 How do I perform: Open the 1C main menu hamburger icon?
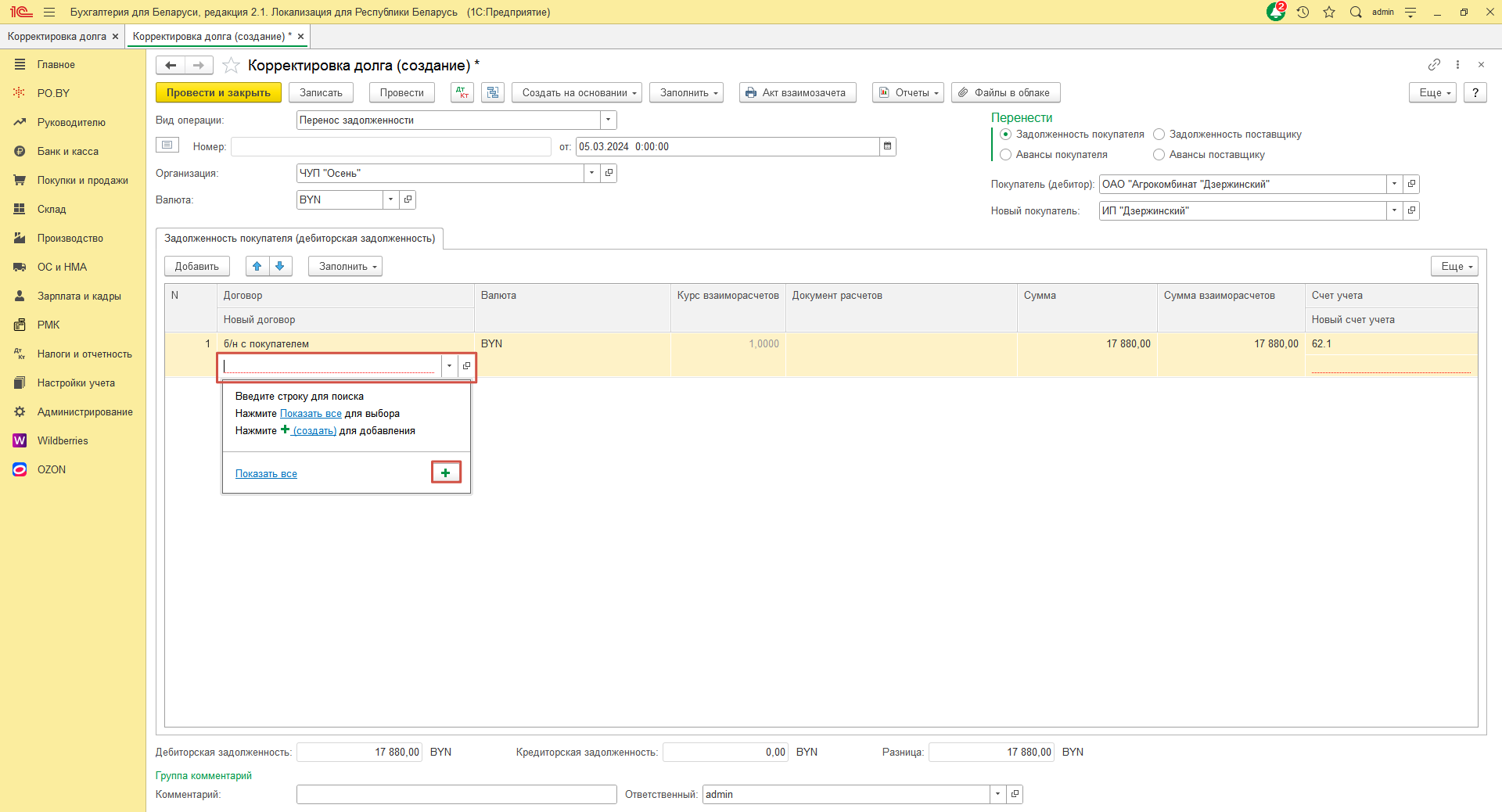49,12
